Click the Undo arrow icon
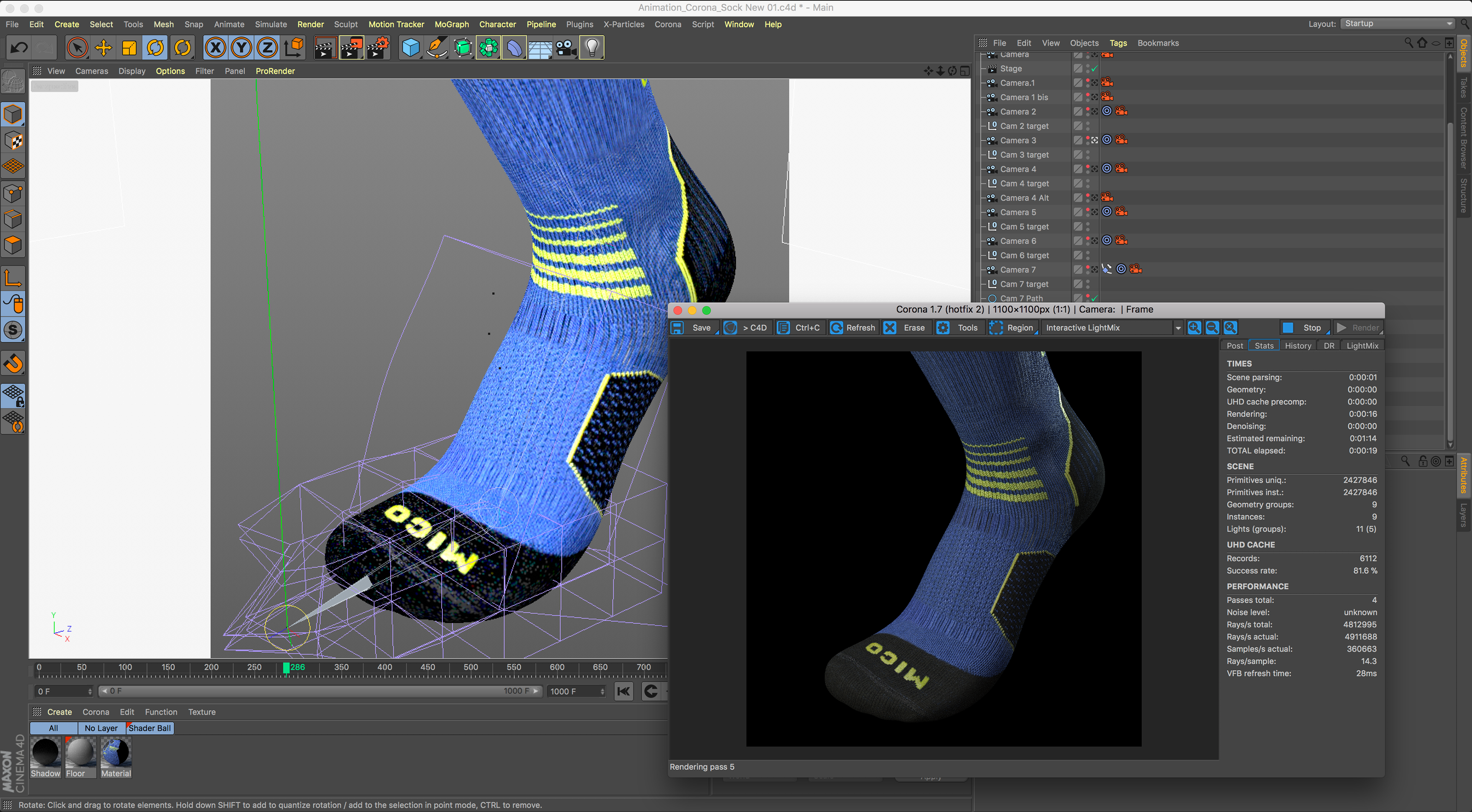Viewport: 1472px width, 812px height. [x=19, y=48]
